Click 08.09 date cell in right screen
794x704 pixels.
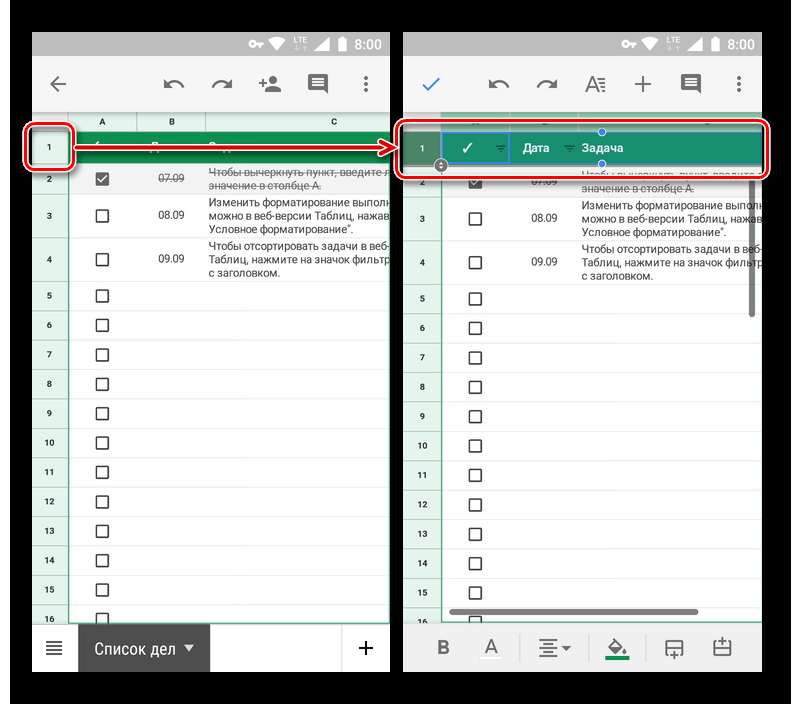[x=544, y=218]
